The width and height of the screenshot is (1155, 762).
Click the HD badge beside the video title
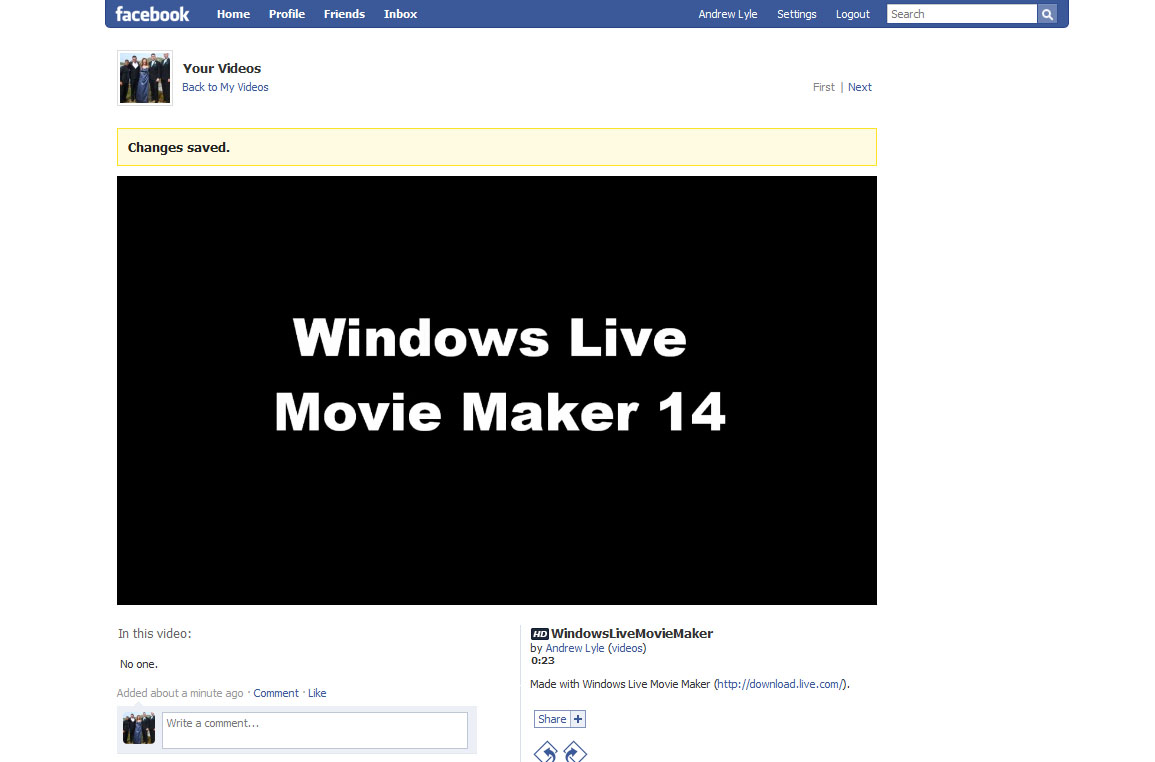tap(540, 634)
